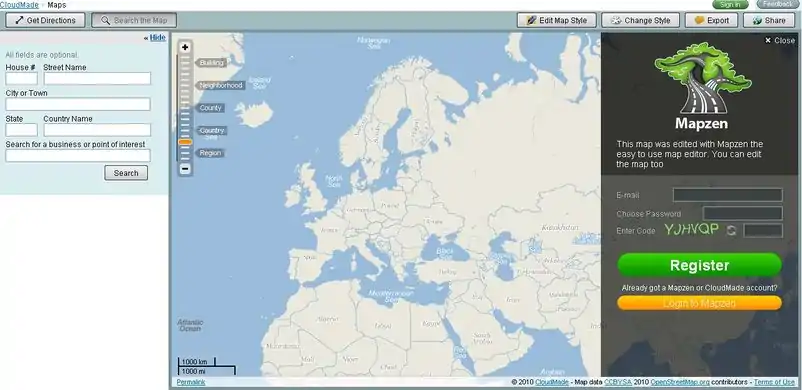
Task: Set zoom to Building level
Action: click(211, 63)
